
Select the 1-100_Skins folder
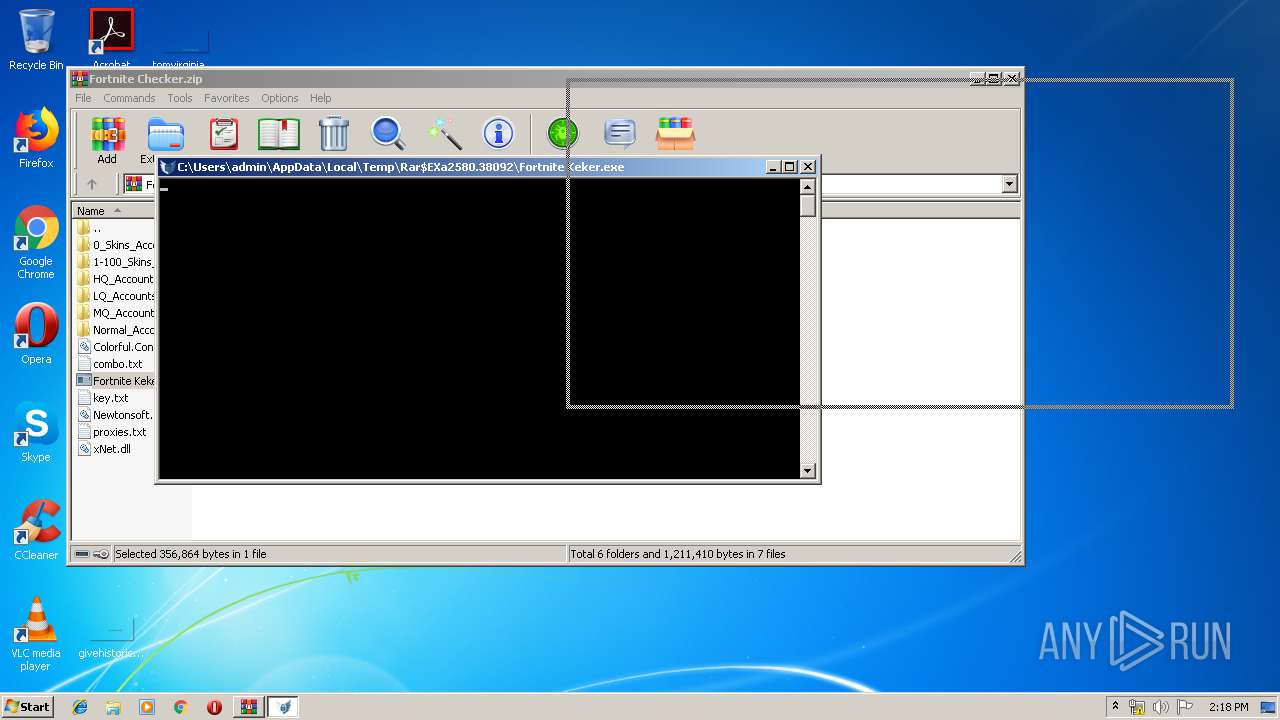(x=115, y=262)
